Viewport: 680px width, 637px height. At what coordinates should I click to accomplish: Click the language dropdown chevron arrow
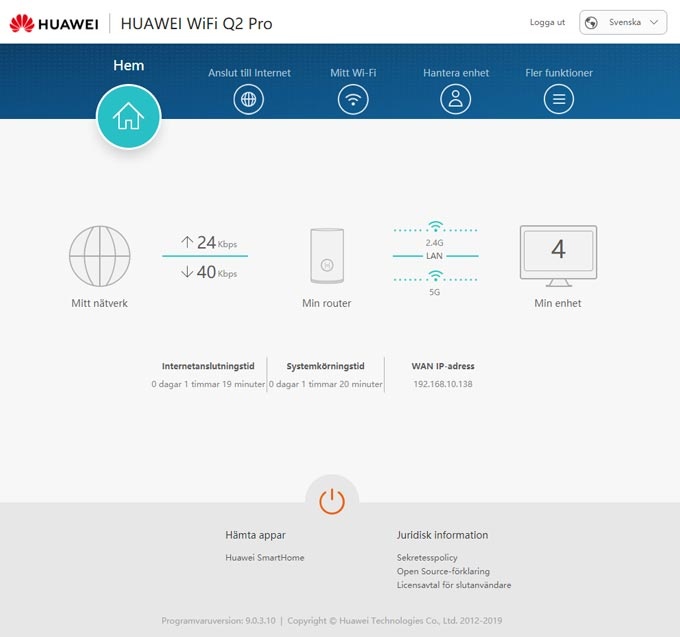point(654,23)
